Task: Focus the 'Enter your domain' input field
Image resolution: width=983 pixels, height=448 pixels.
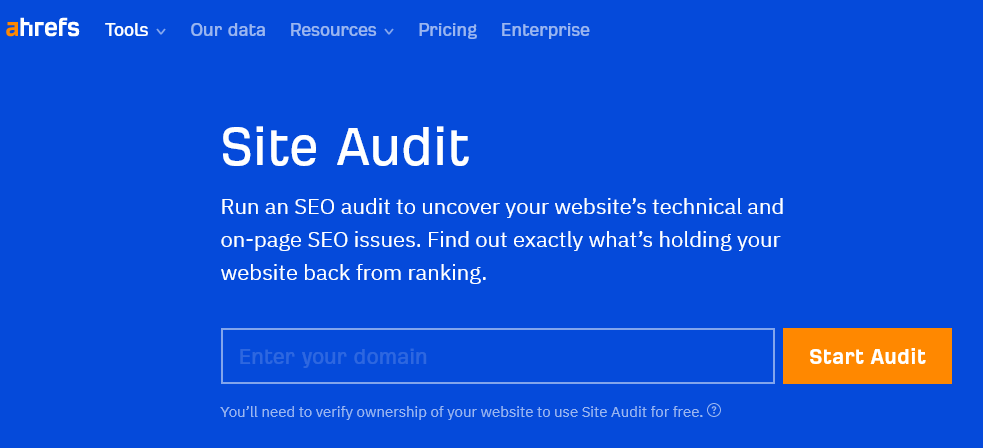Action: (x=497, y=356)
